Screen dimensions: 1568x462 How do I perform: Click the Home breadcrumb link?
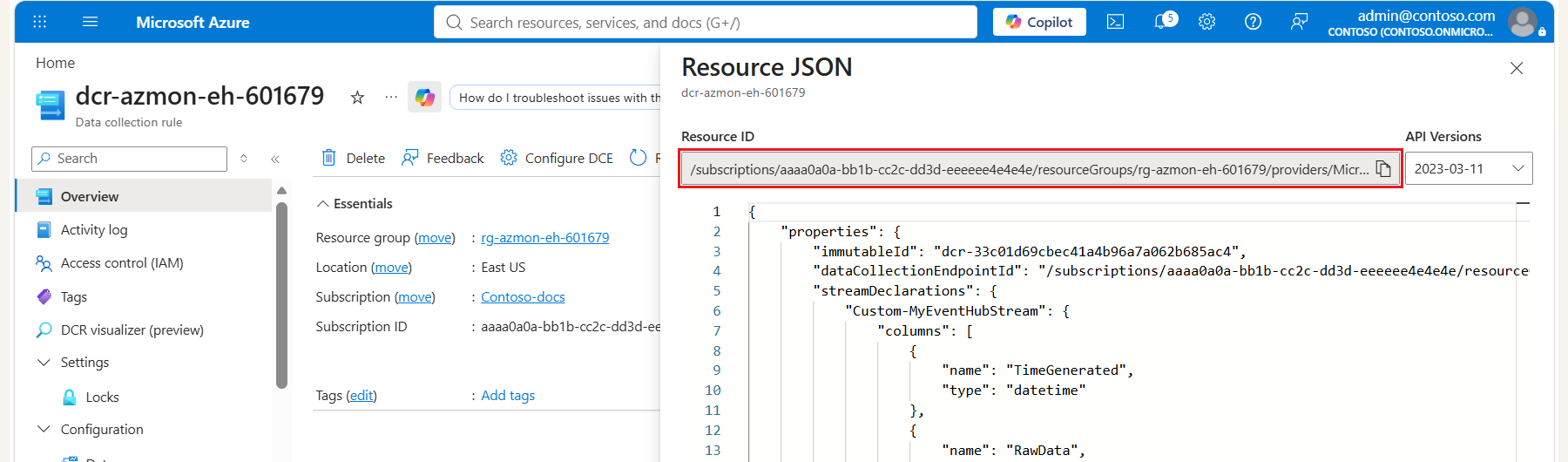55,63
